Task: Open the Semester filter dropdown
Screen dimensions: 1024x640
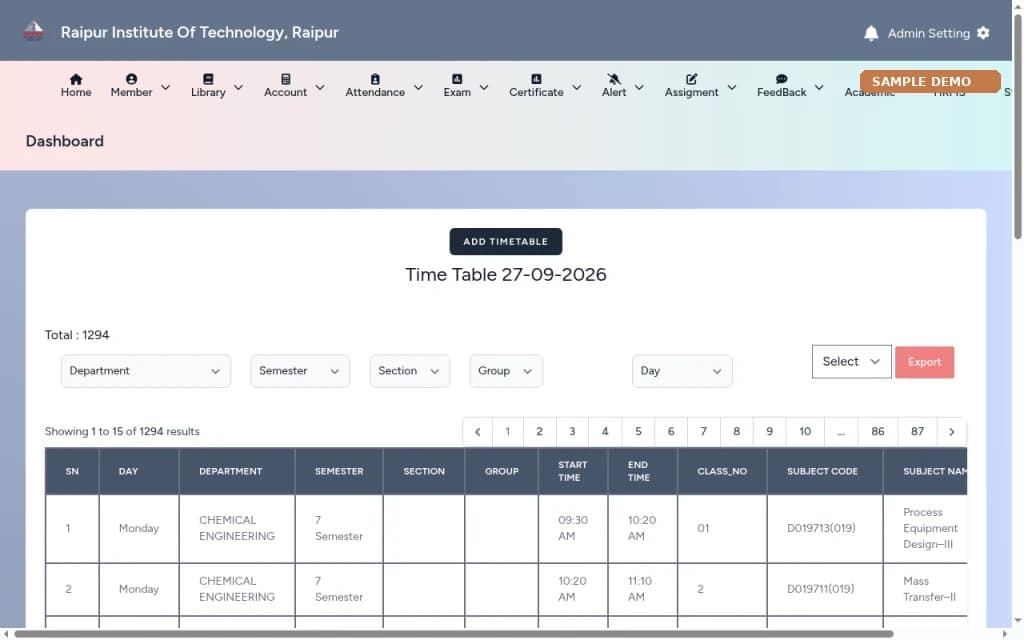Action: click(x=300, y=371)
